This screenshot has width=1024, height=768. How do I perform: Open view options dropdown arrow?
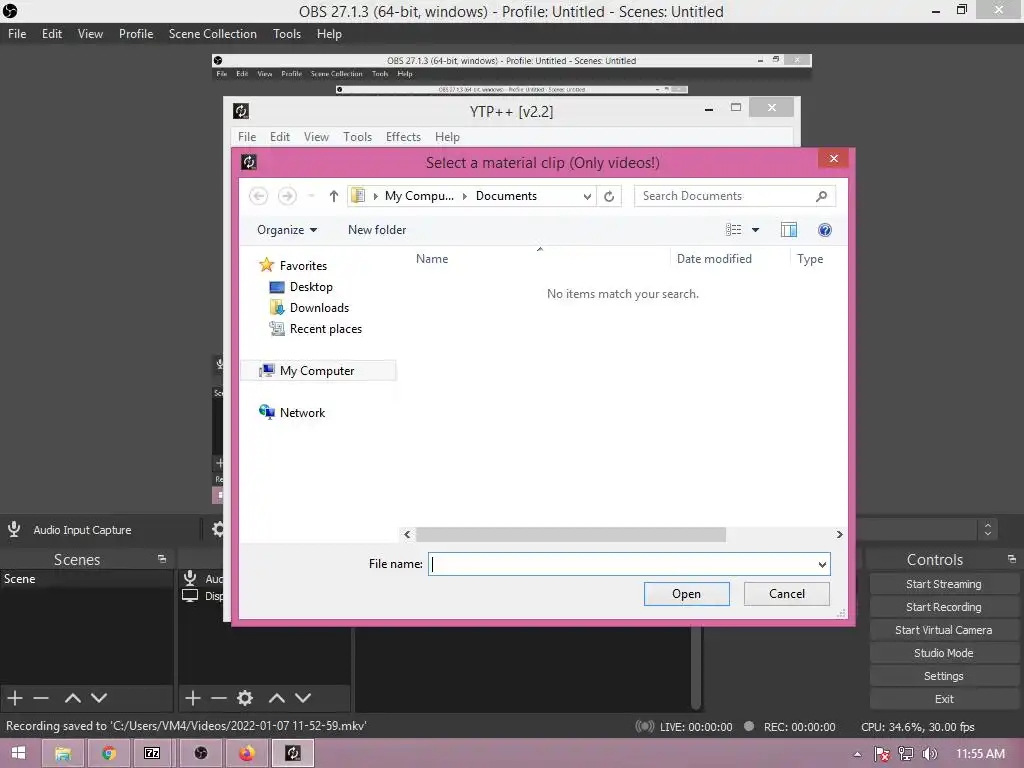pyautogui.click(x=756, y=230)
